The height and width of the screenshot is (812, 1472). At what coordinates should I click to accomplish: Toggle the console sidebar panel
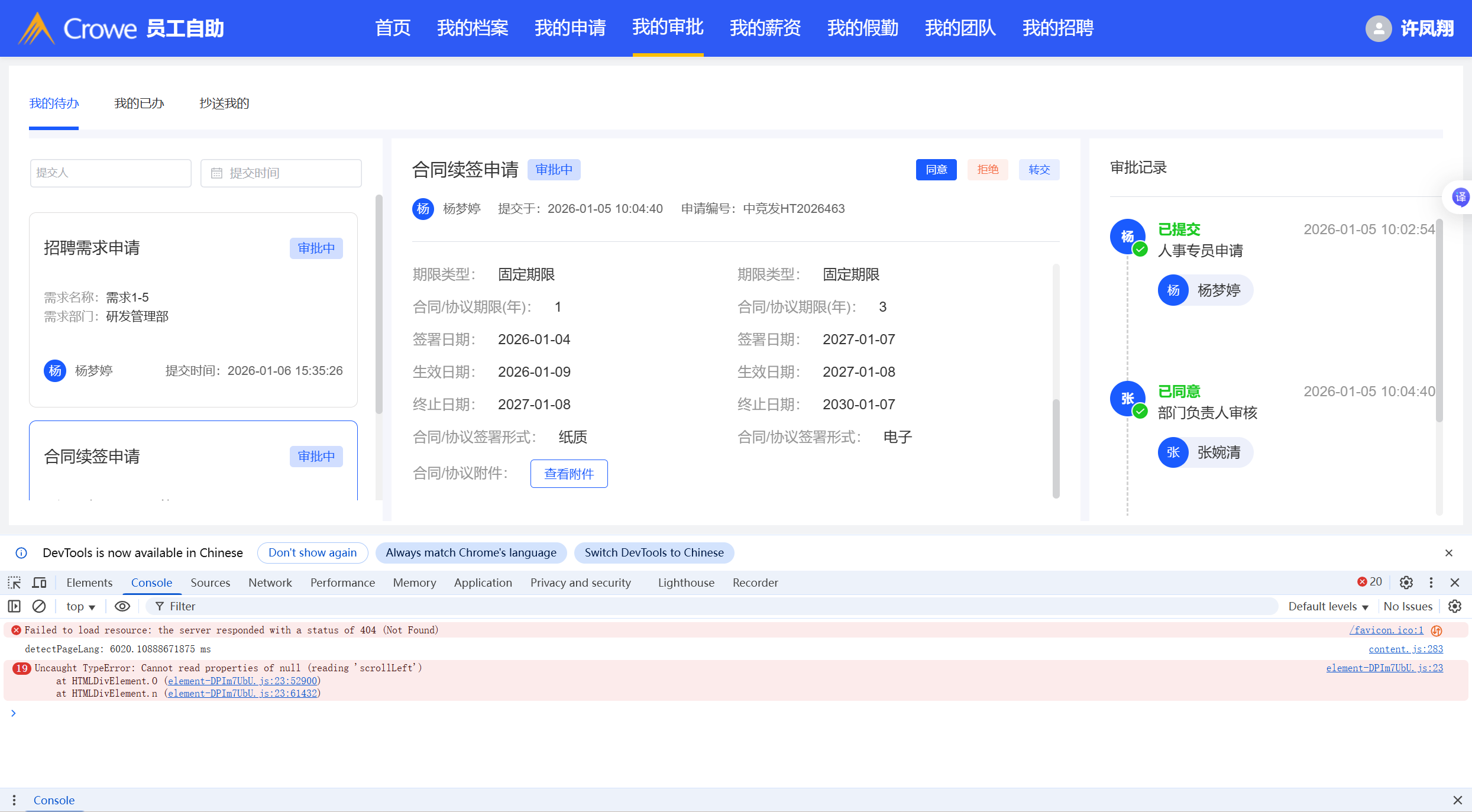[14, 606]
